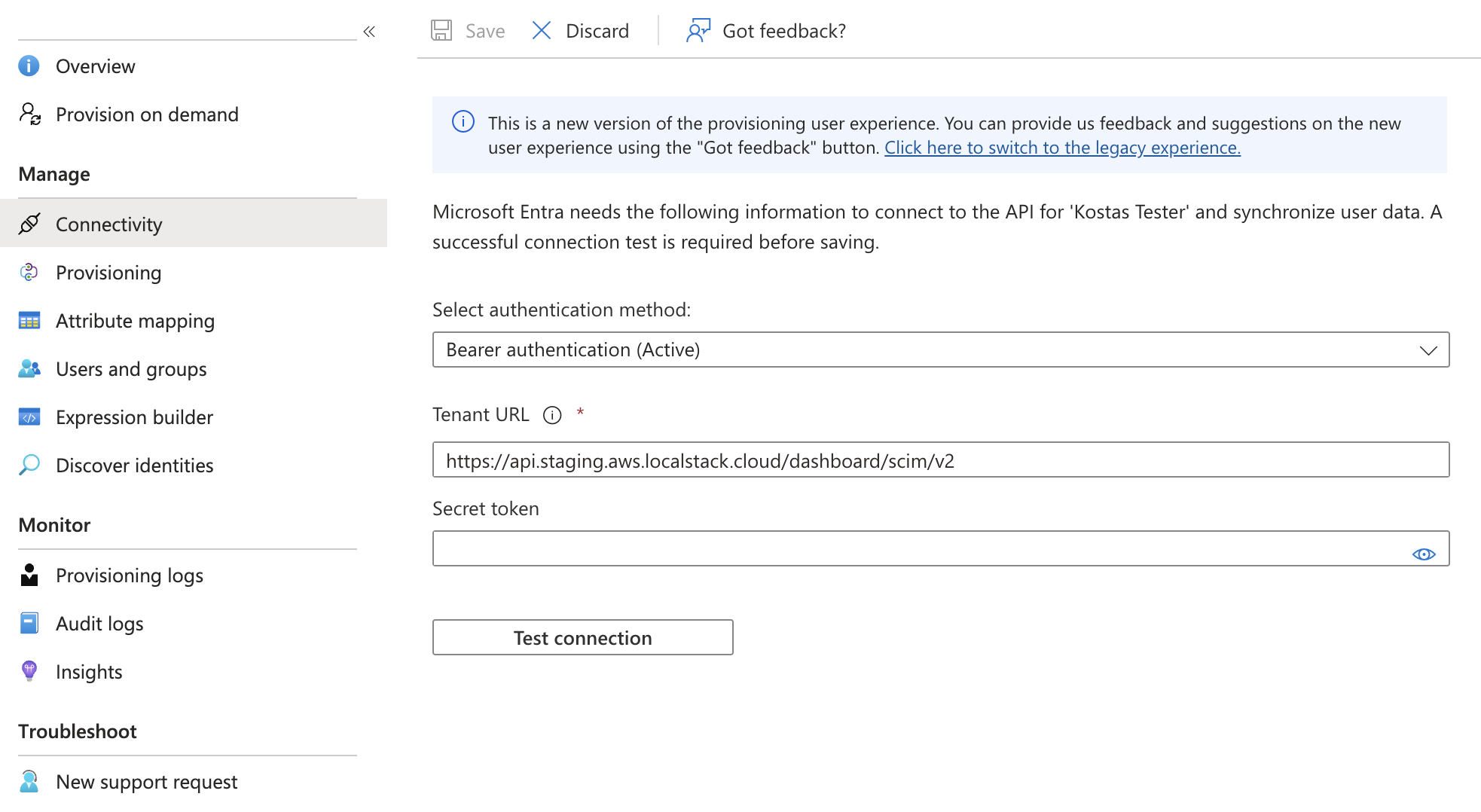Click the Save floppy disk icon

pyautogui.click(x=441, y=30)
